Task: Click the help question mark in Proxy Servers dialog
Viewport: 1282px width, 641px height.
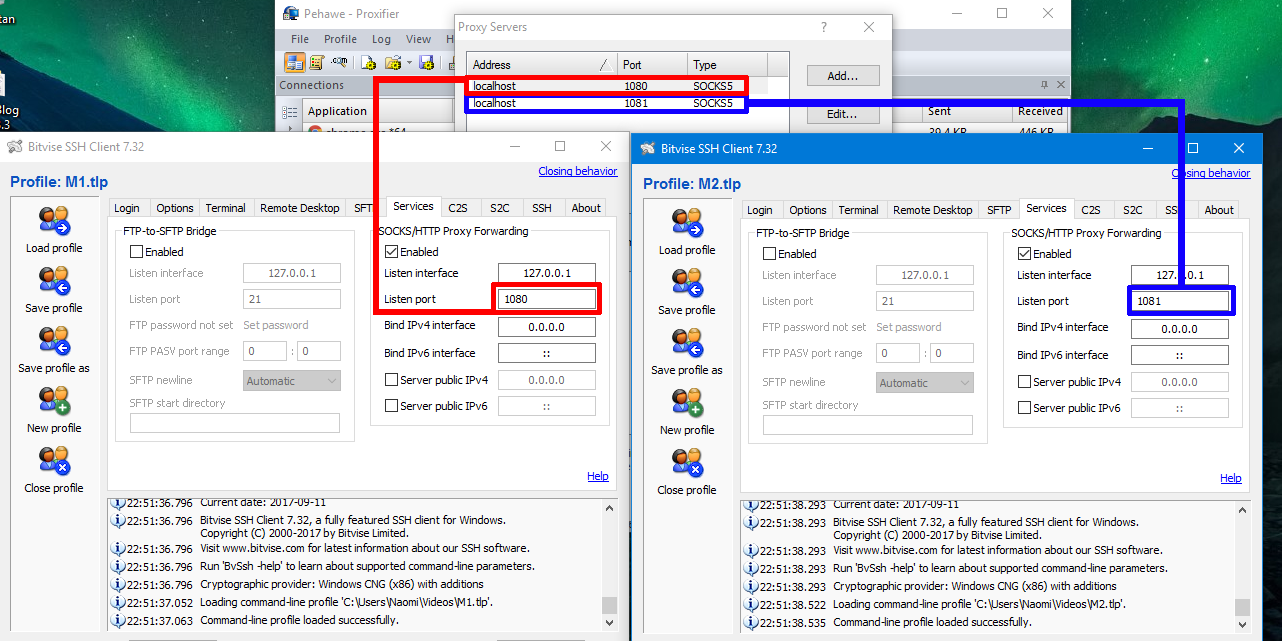Action: point(824,27)
